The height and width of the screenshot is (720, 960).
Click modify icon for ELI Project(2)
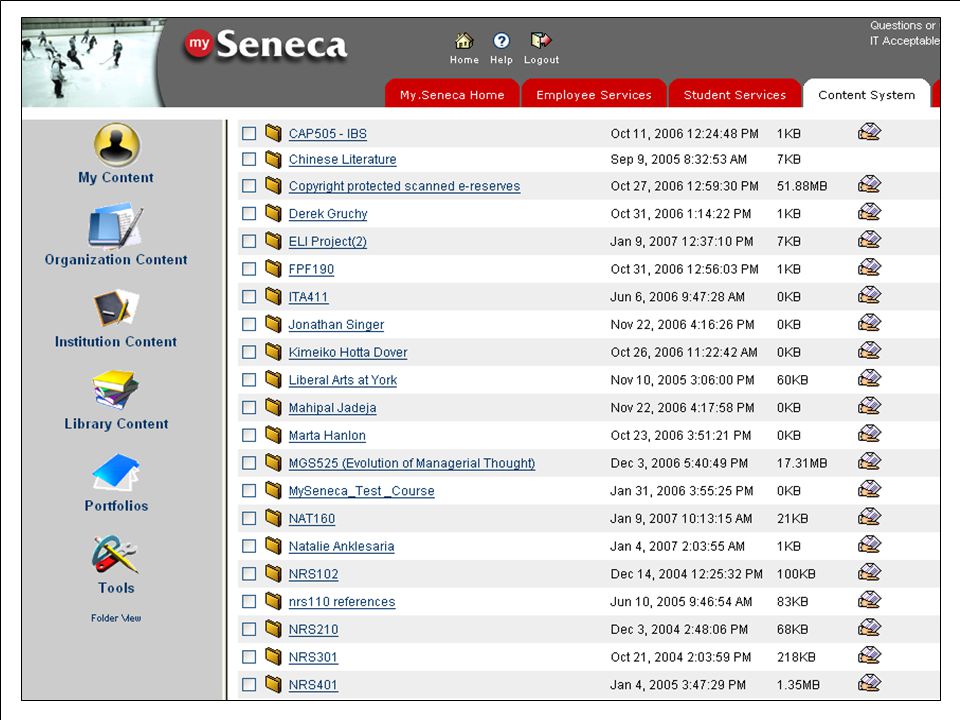[869, 239]
